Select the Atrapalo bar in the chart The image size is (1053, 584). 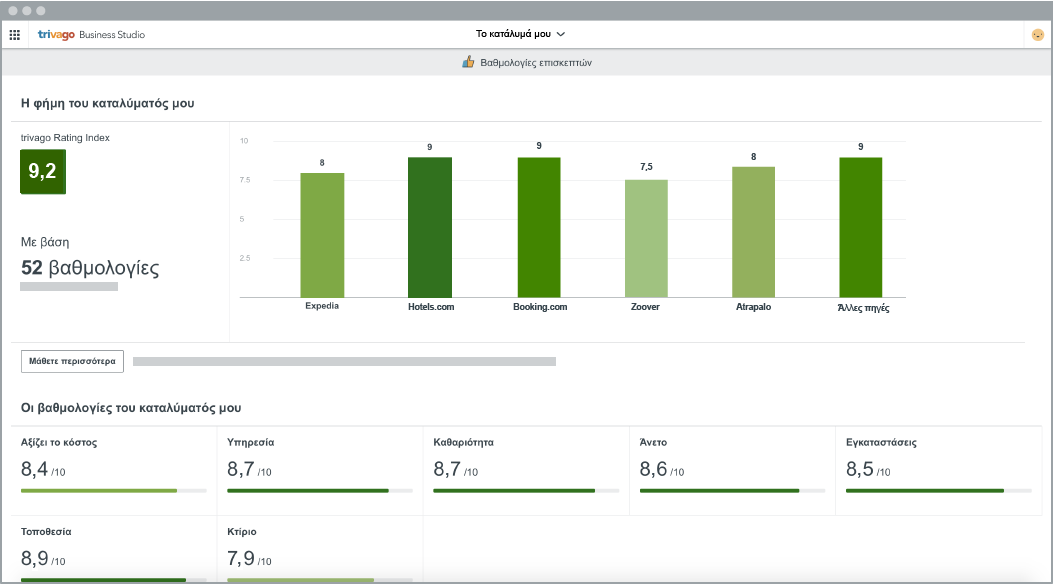[753, 232]
